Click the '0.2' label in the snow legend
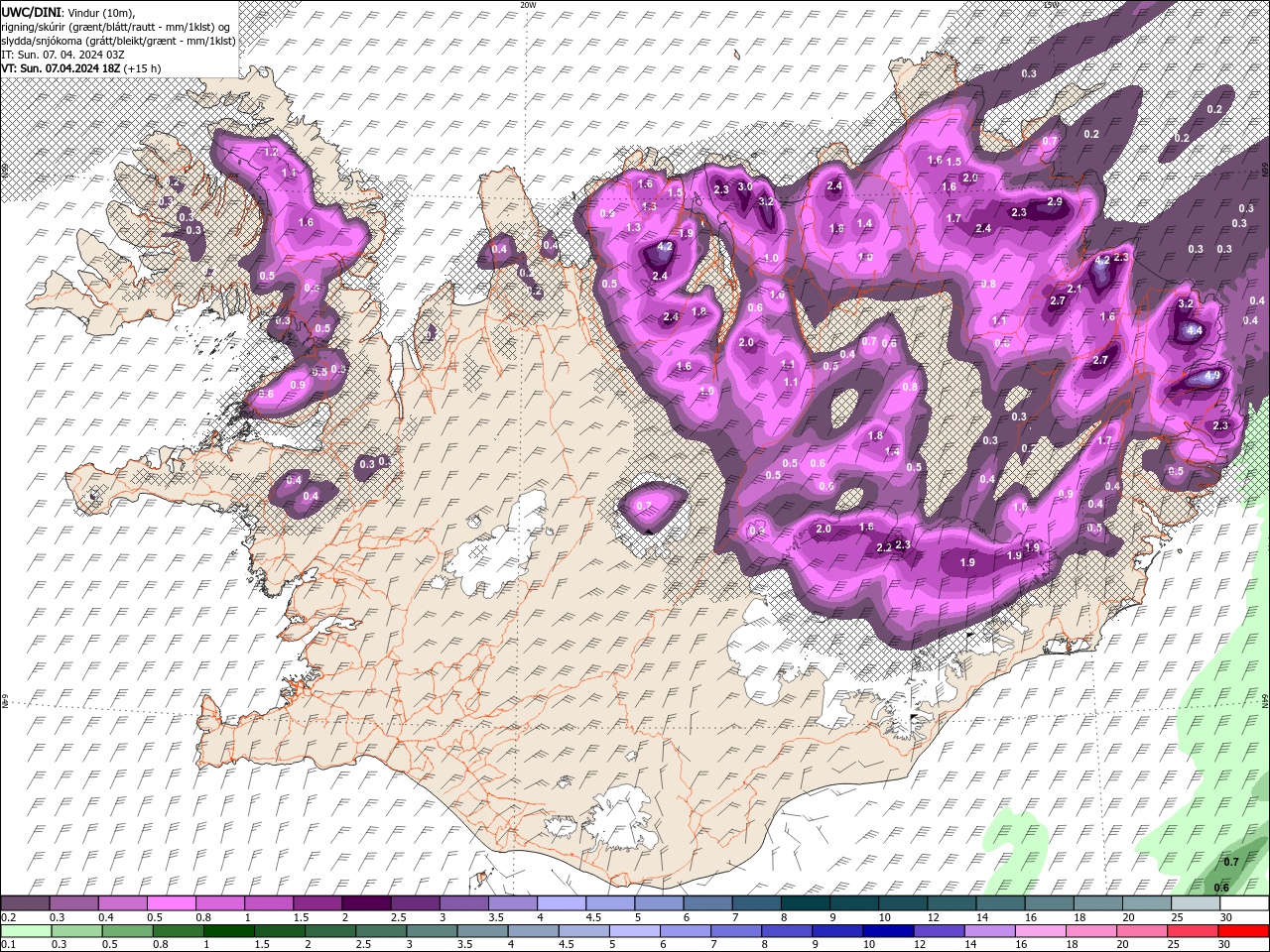This screenshot has height=952, width=1270. pyautogui.click(x=8, y=917)
